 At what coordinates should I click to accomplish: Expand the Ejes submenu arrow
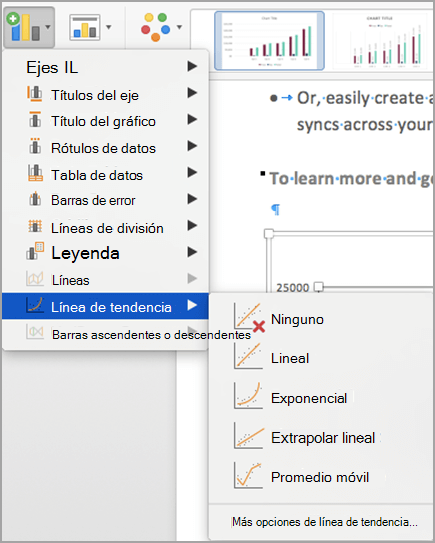tap(192, 66)
